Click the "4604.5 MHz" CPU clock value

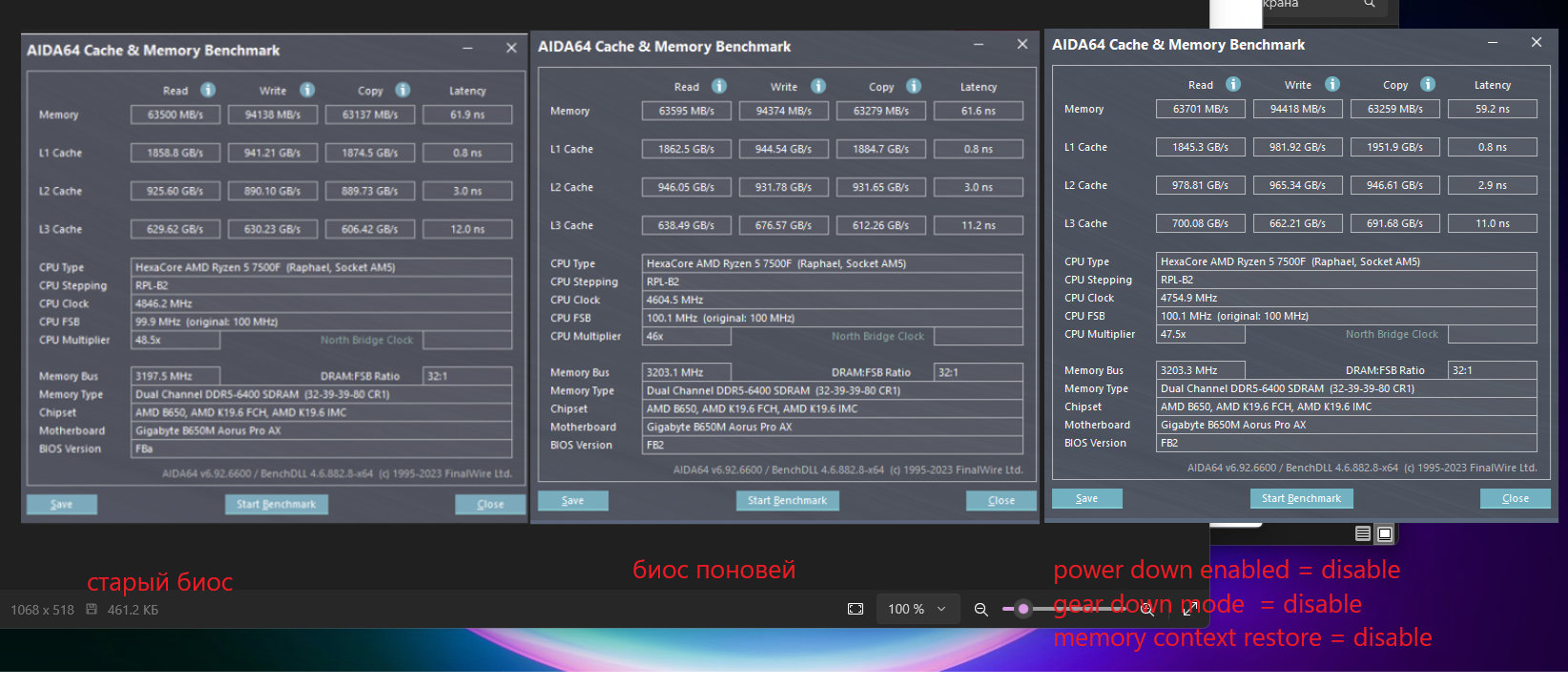[x=833, y=300]
